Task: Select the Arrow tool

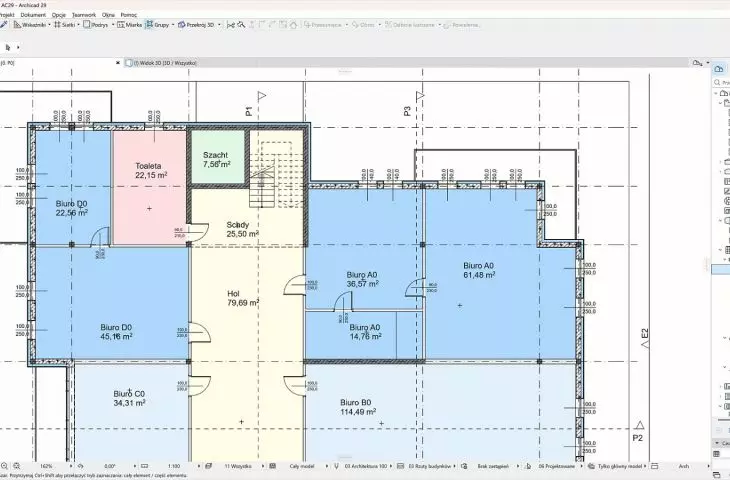Action: coord(8,47)
